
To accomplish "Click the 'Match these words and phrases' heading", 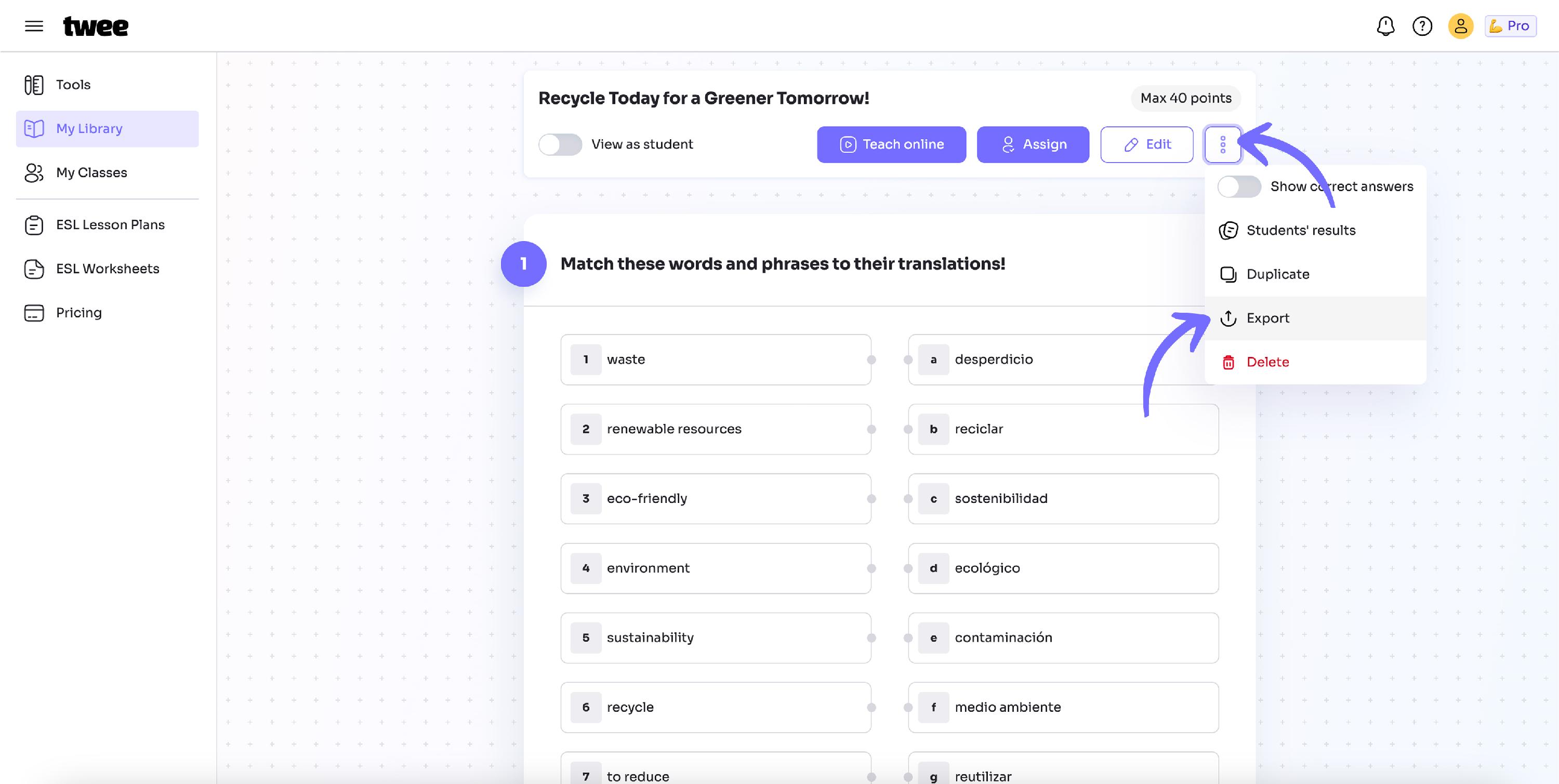I will (x=783, y=264).
